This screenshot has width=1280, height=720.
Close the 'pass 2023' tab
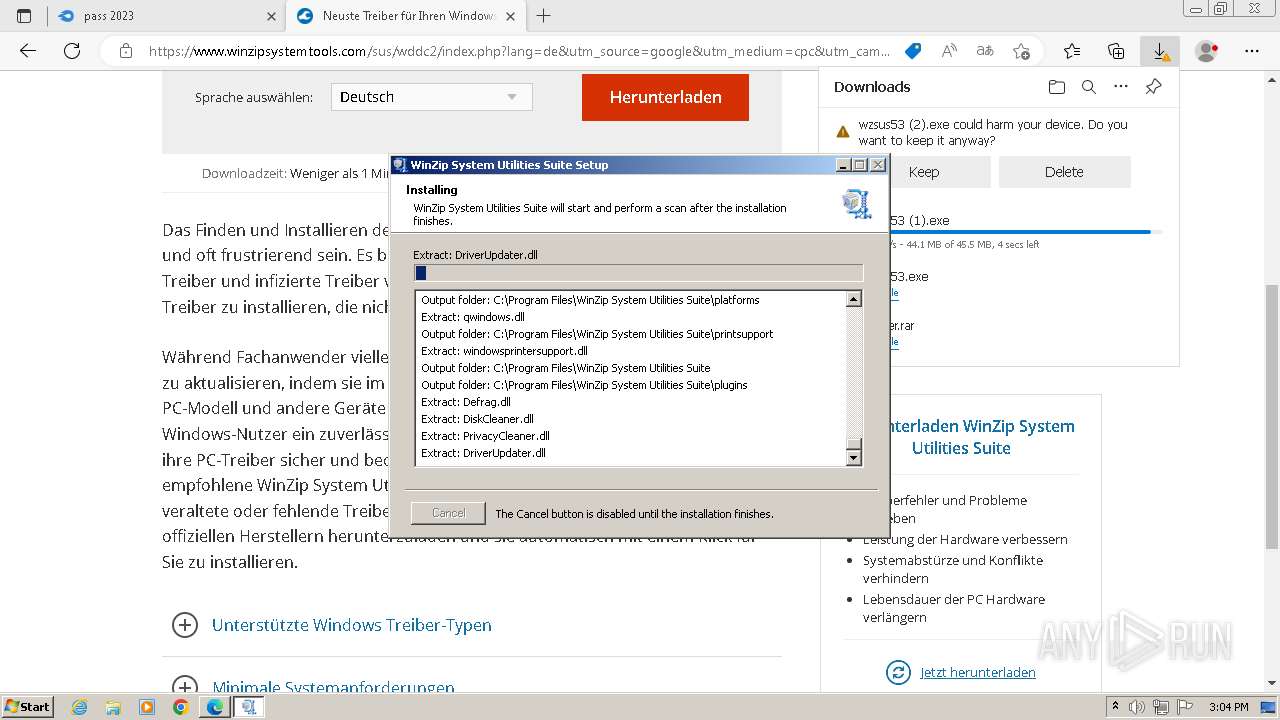(x=272, y=16)
